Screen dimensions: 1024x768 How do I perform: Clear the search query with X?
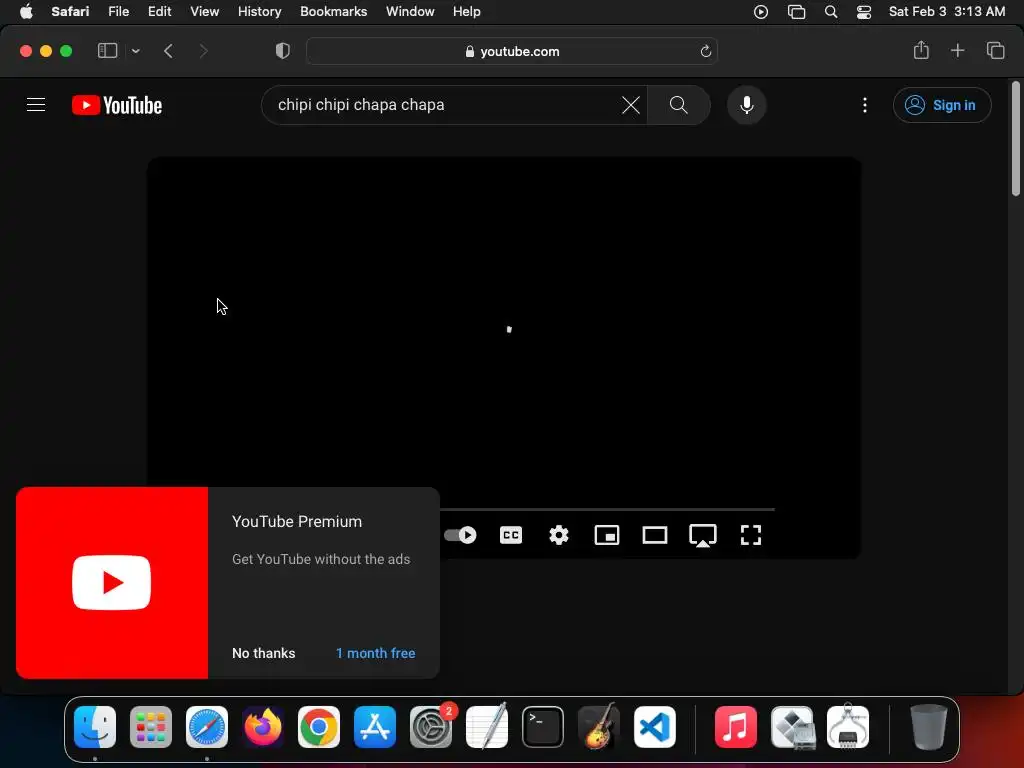[631, 104]
